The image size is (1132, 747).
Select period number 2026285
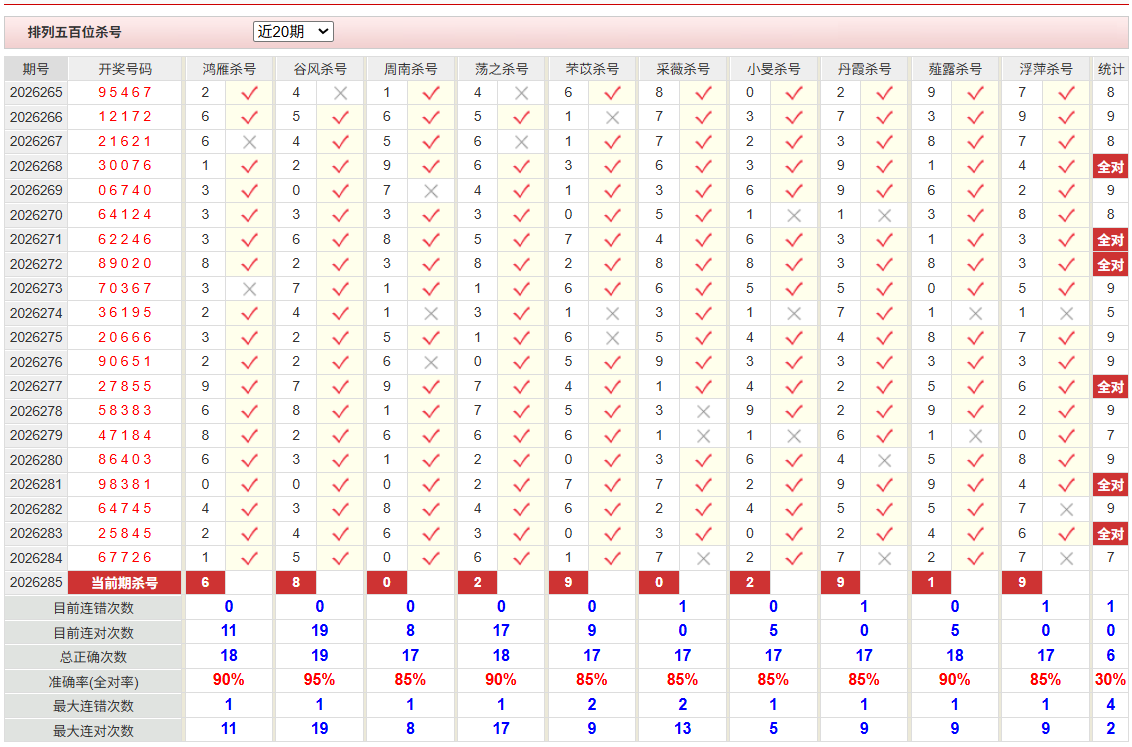point(36,582)
